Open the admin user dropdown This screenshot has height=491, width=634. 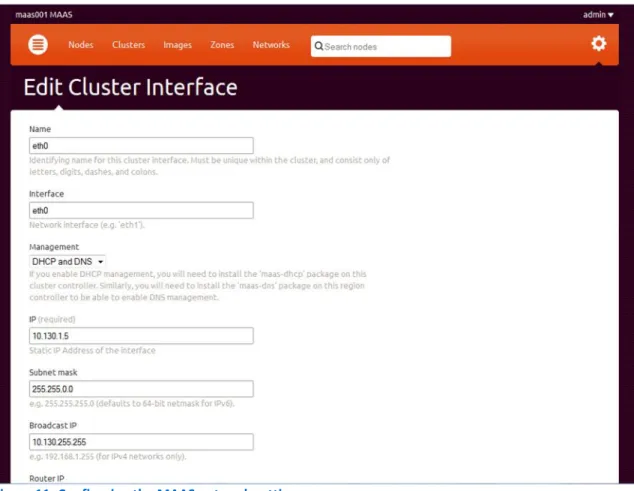coord(598,15)
